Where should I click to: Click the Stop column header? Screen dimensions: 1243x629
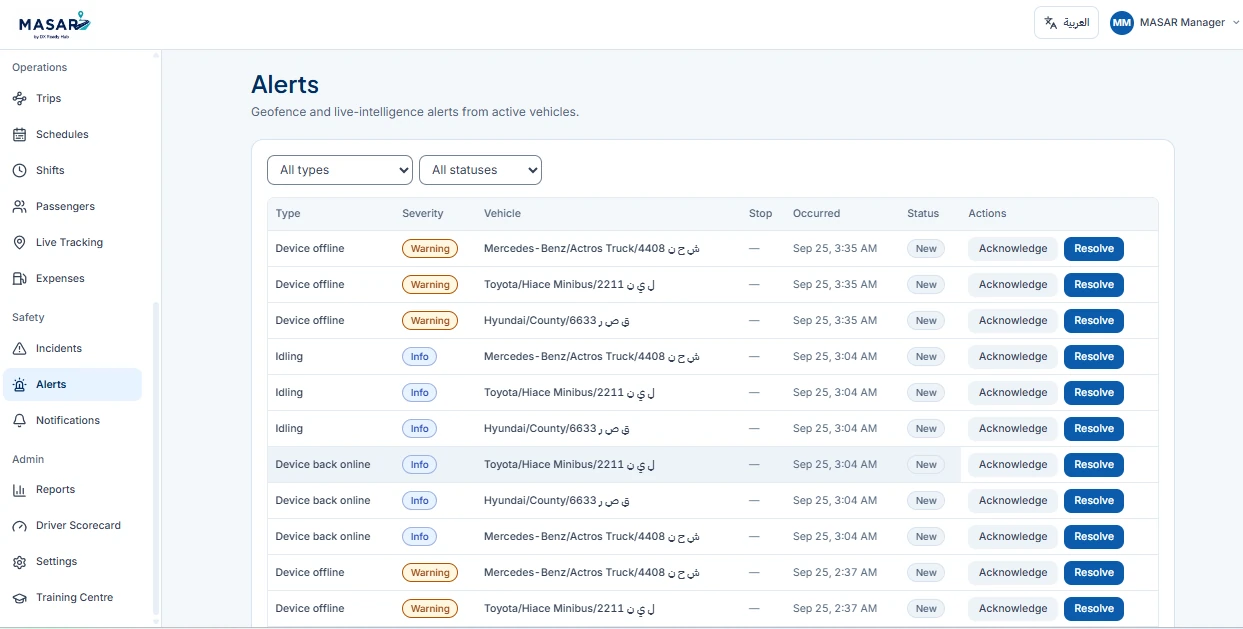(761, 213)
